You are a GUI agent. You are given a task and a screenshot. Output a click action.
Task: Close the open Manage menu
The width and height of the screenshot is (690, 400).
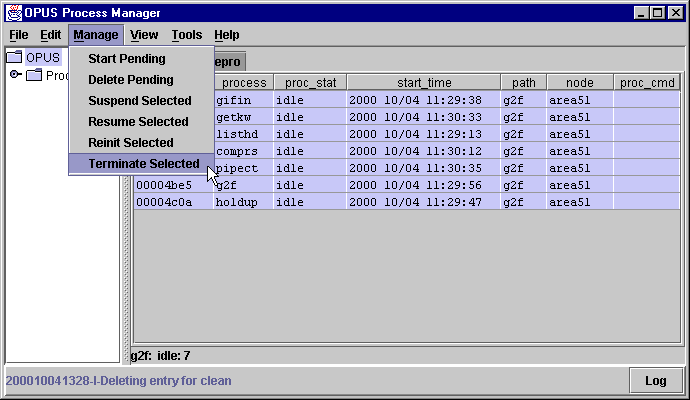tap(95, 35)
